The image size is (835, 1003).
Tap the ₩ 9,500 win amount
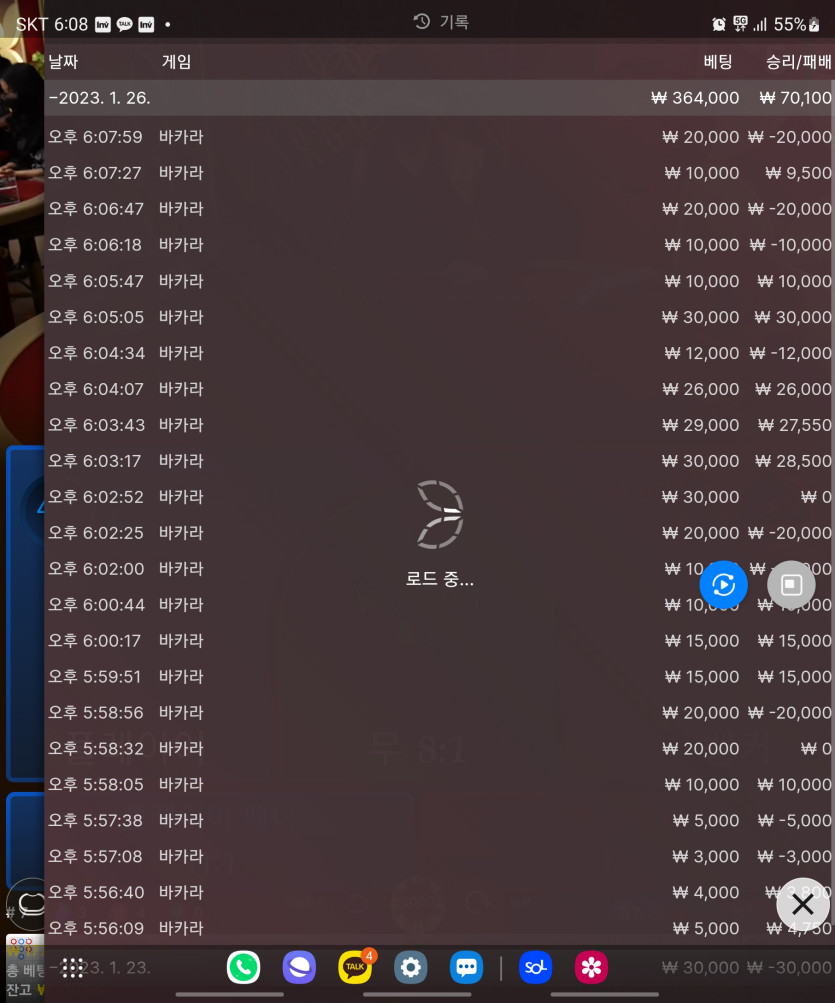tap(799, 173)
